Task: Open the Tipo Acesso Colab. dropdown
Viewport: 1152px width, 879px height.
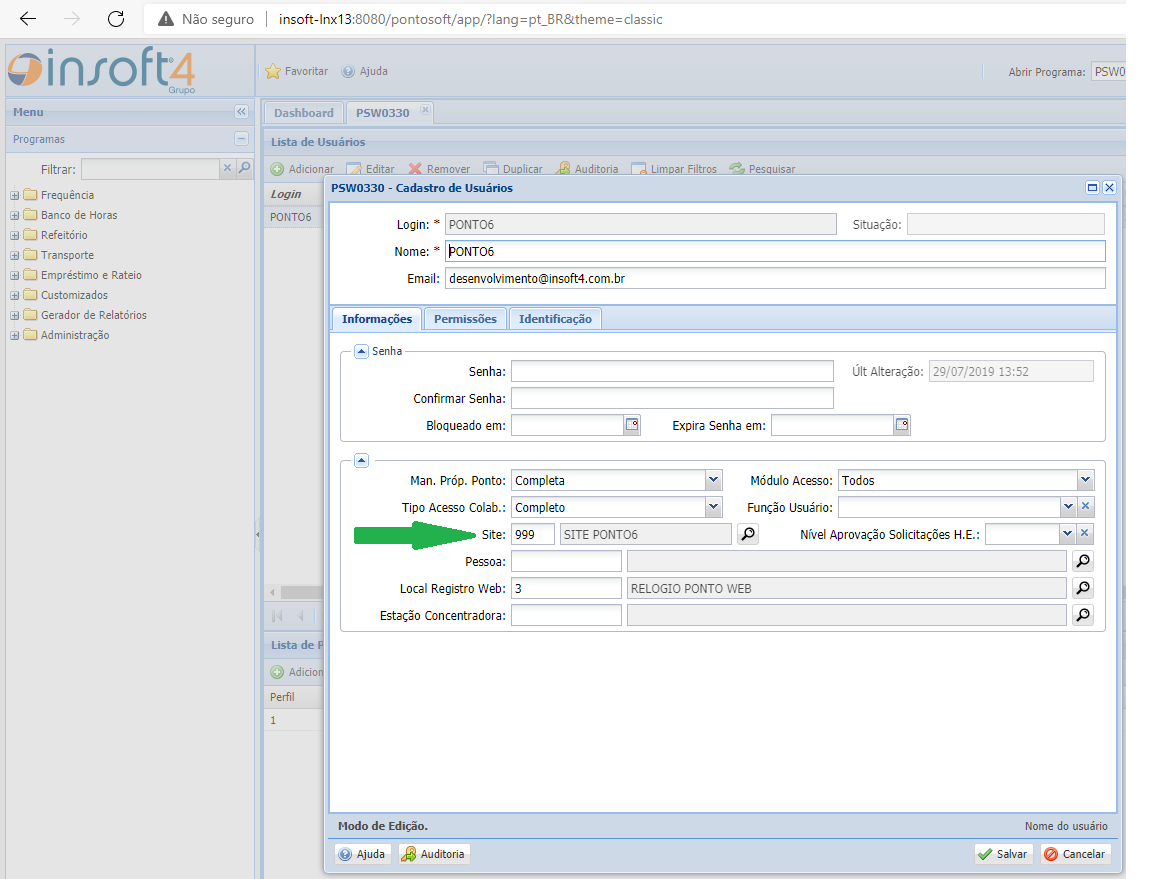Action: 713,507
